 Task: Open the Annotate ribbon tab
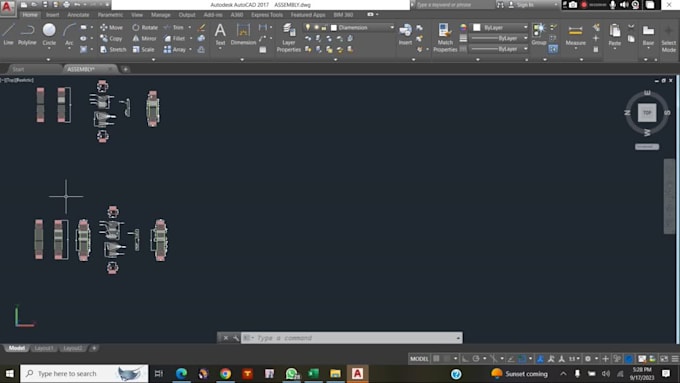coord(78,15)
